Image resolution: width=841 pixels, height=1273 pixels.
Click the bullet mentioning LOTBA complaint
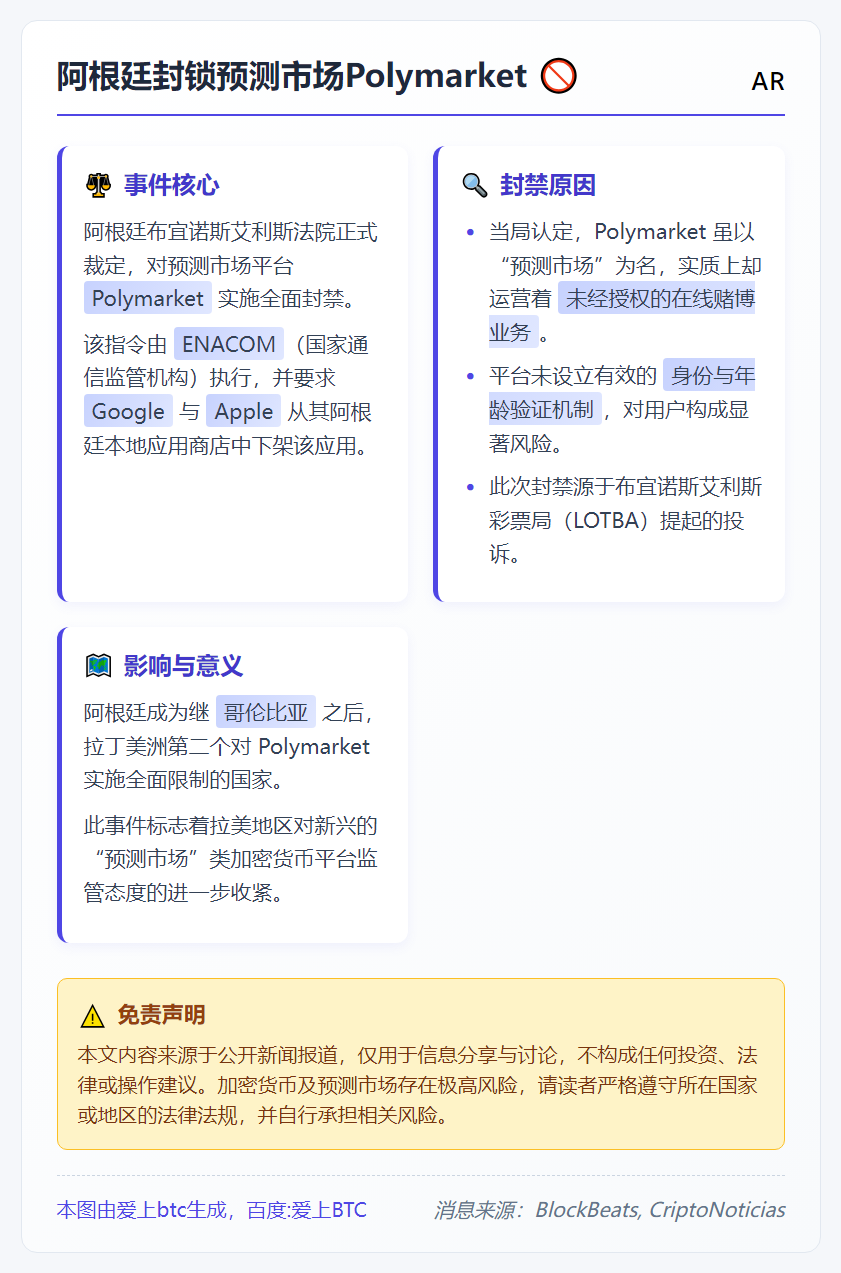626,521
